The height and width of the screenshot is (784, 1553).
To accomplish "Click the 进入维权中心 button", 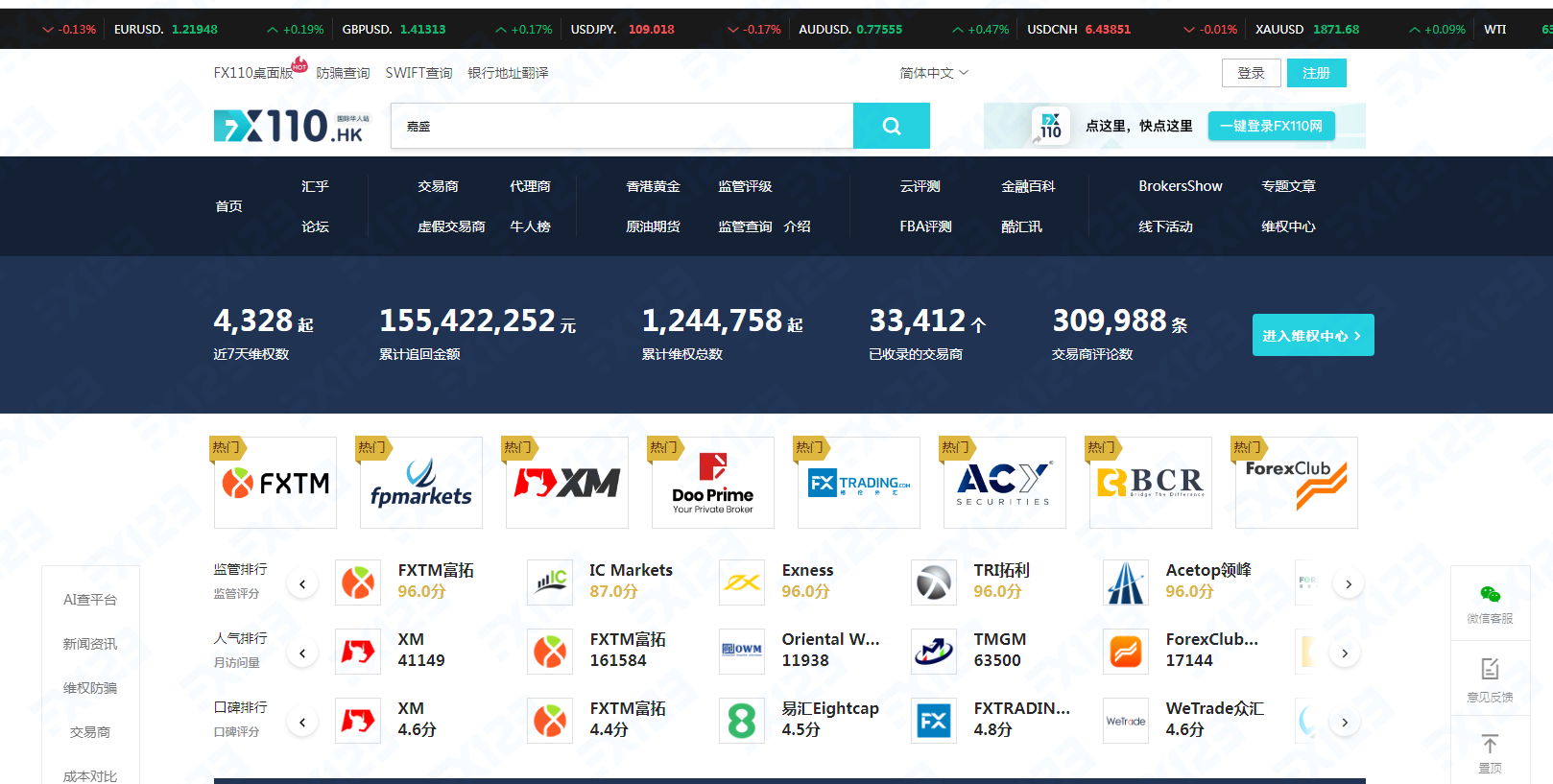I will pyautogui.click(x=1312, y=335).
